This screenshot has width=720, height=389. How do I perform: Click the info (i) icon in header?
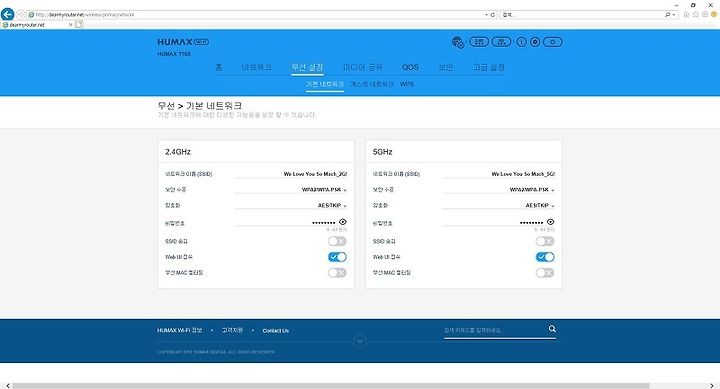(x=521, y=42)
